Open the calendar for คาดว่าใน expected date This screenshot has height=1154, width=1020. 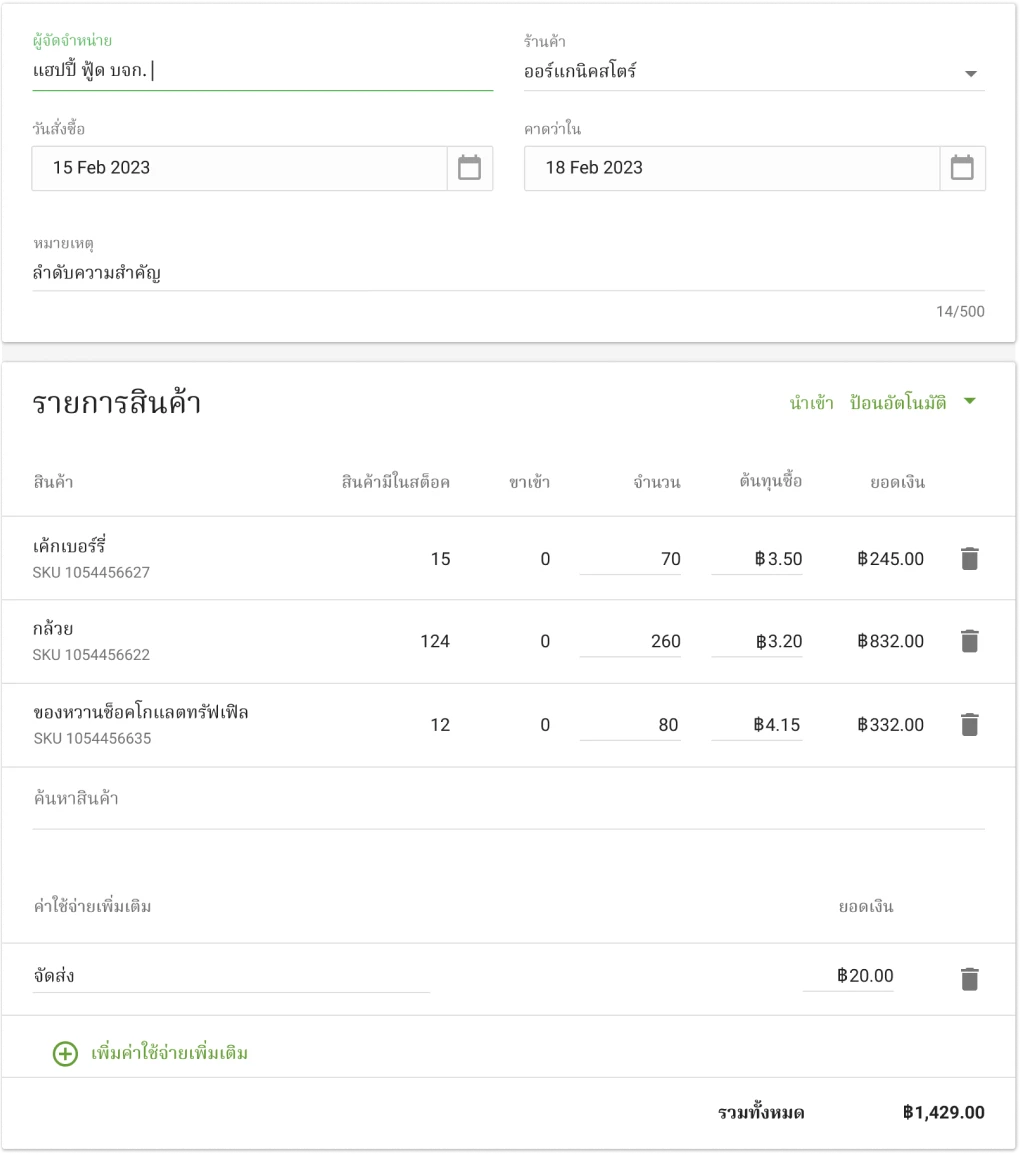[962, 168]
